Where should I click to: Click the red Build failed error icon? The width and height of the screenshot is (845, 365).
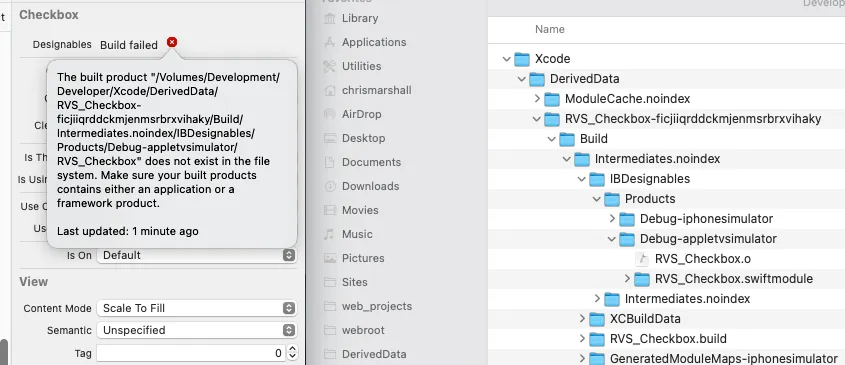click(x=172, y=42)
